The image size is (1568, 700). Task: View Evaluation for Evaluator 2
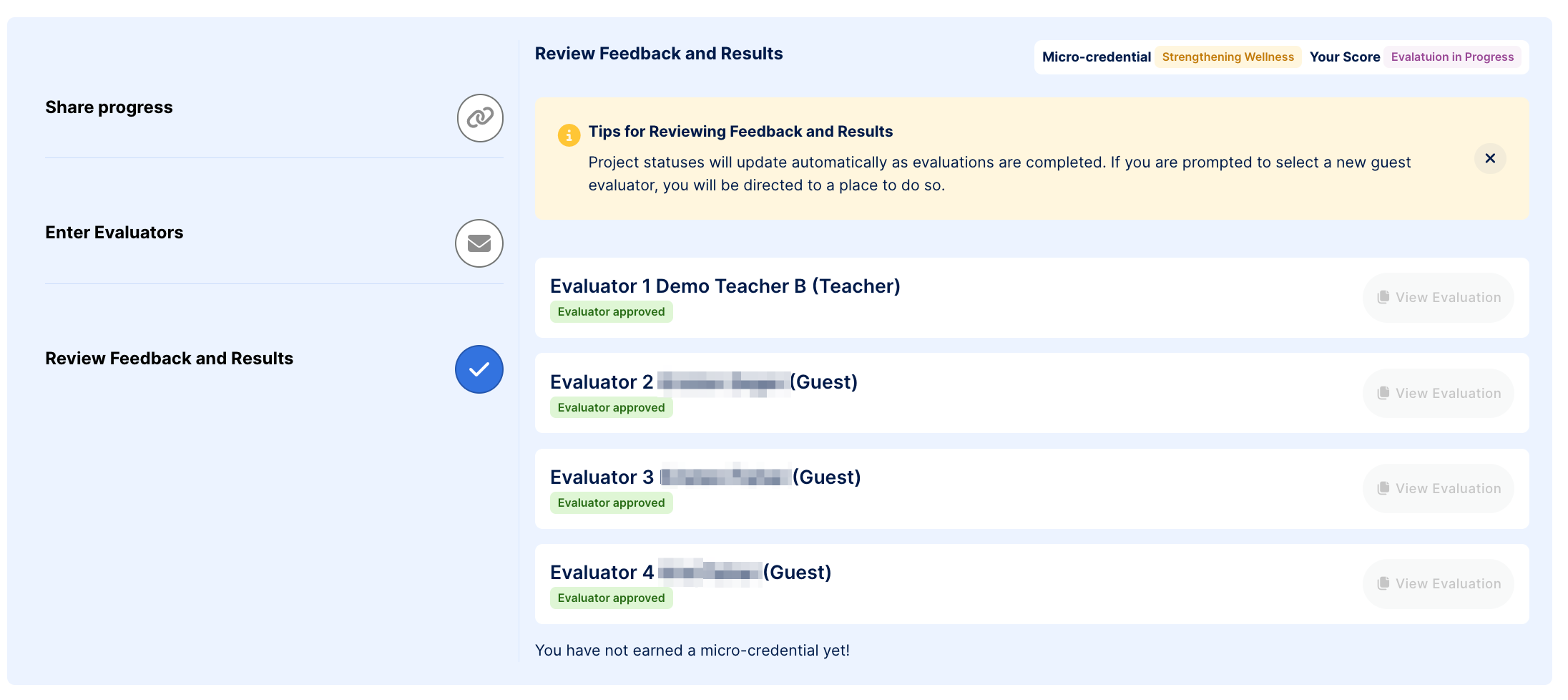pyautogui.click(x=1439, y=393)
